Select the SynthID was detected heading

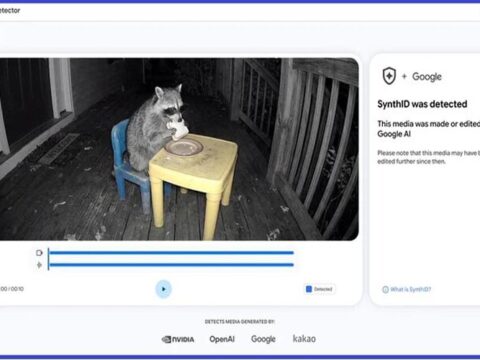[422, 104]
